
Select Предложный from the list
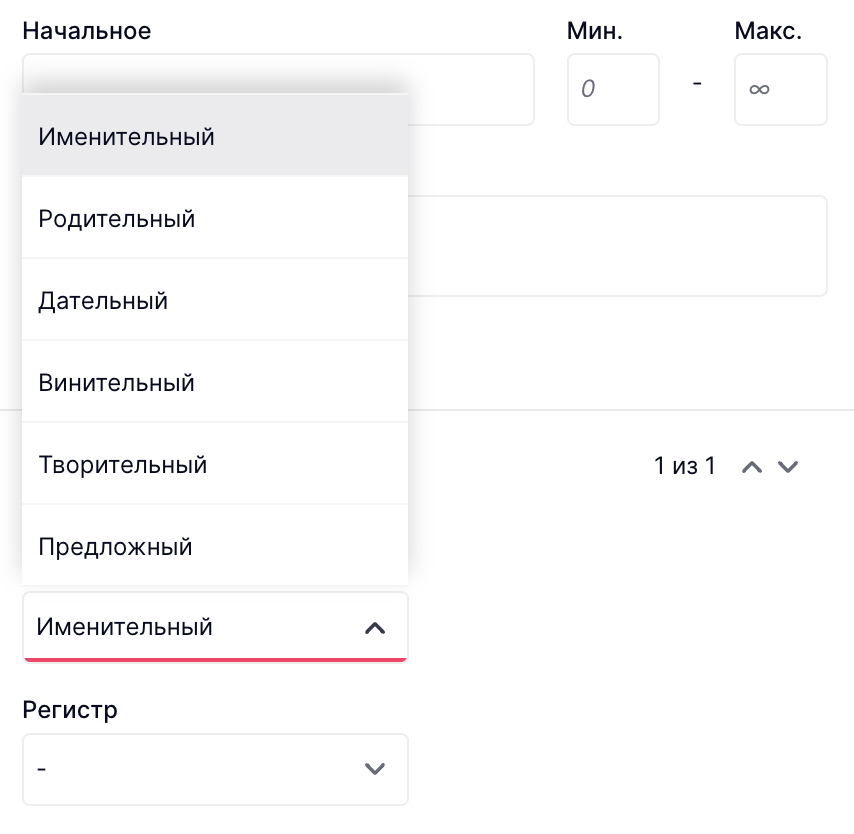(x=215, y=546)
